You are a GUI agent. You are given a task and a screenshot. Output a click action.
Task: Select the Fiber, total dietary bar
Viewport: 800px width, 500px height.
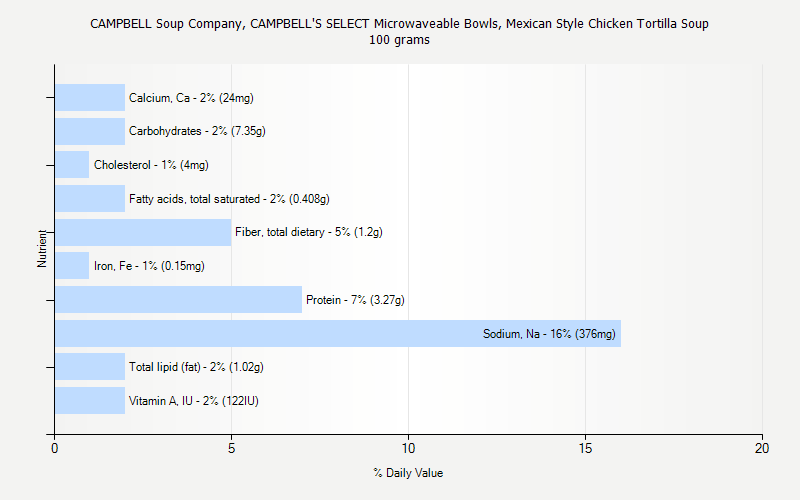pos(143,232)
